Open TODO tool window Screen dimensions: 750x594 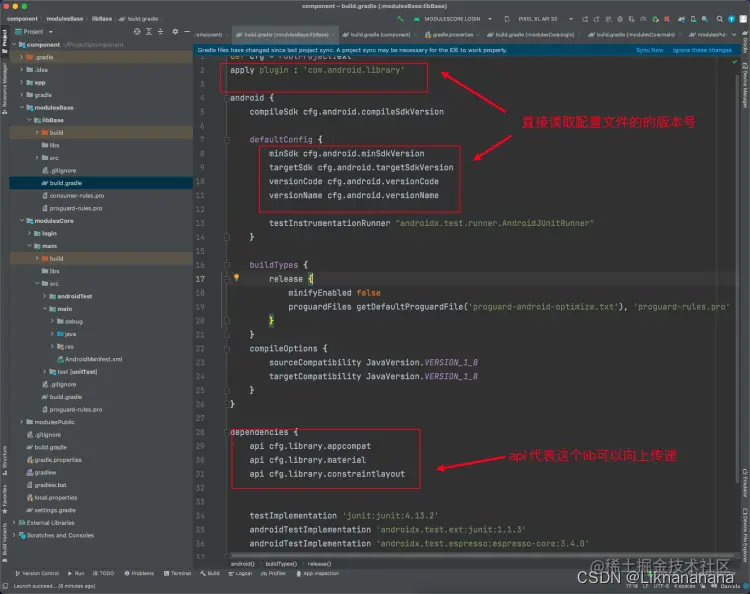click(x=103, y=573)
